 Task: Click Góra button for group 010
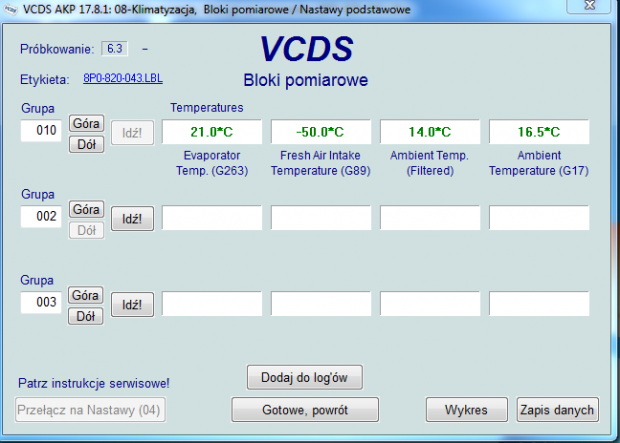(x=87, y=123)
